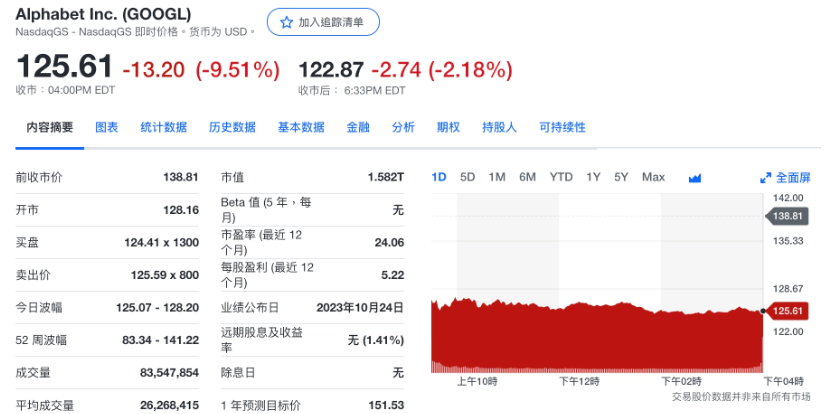
Task: Click the EPS value 5.22
Action: pyautogui.click(x=393, y=275)
